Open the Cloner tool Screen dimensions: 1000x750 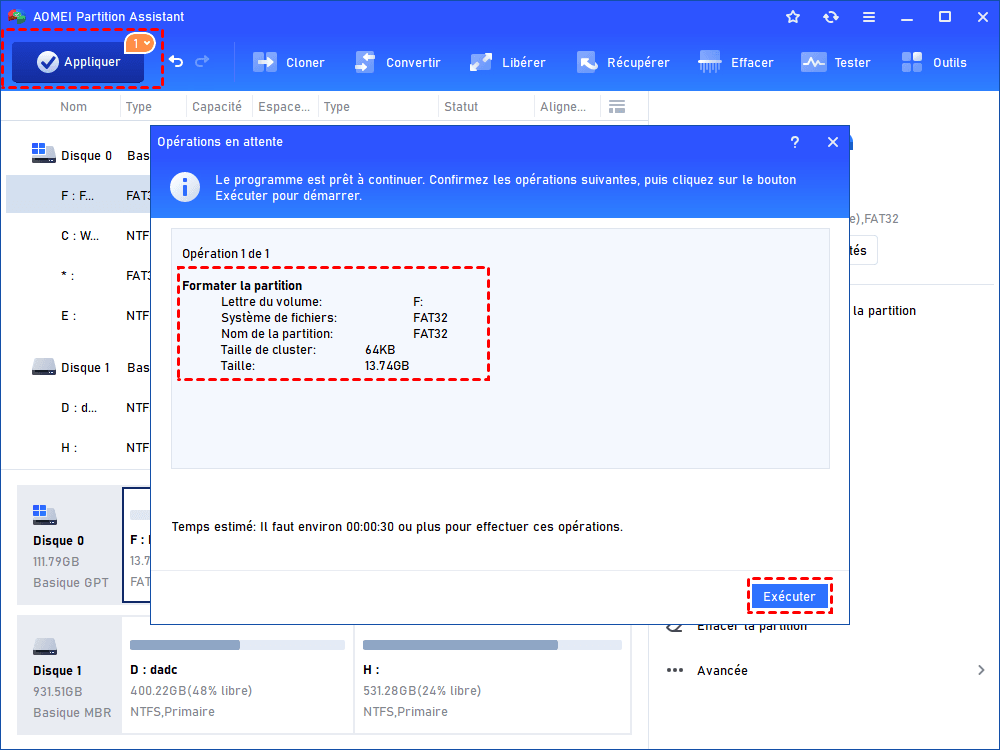tap(289, 62)
